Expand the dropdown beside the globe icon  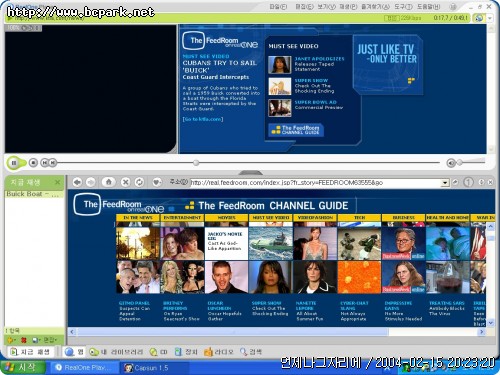[489, 18]
